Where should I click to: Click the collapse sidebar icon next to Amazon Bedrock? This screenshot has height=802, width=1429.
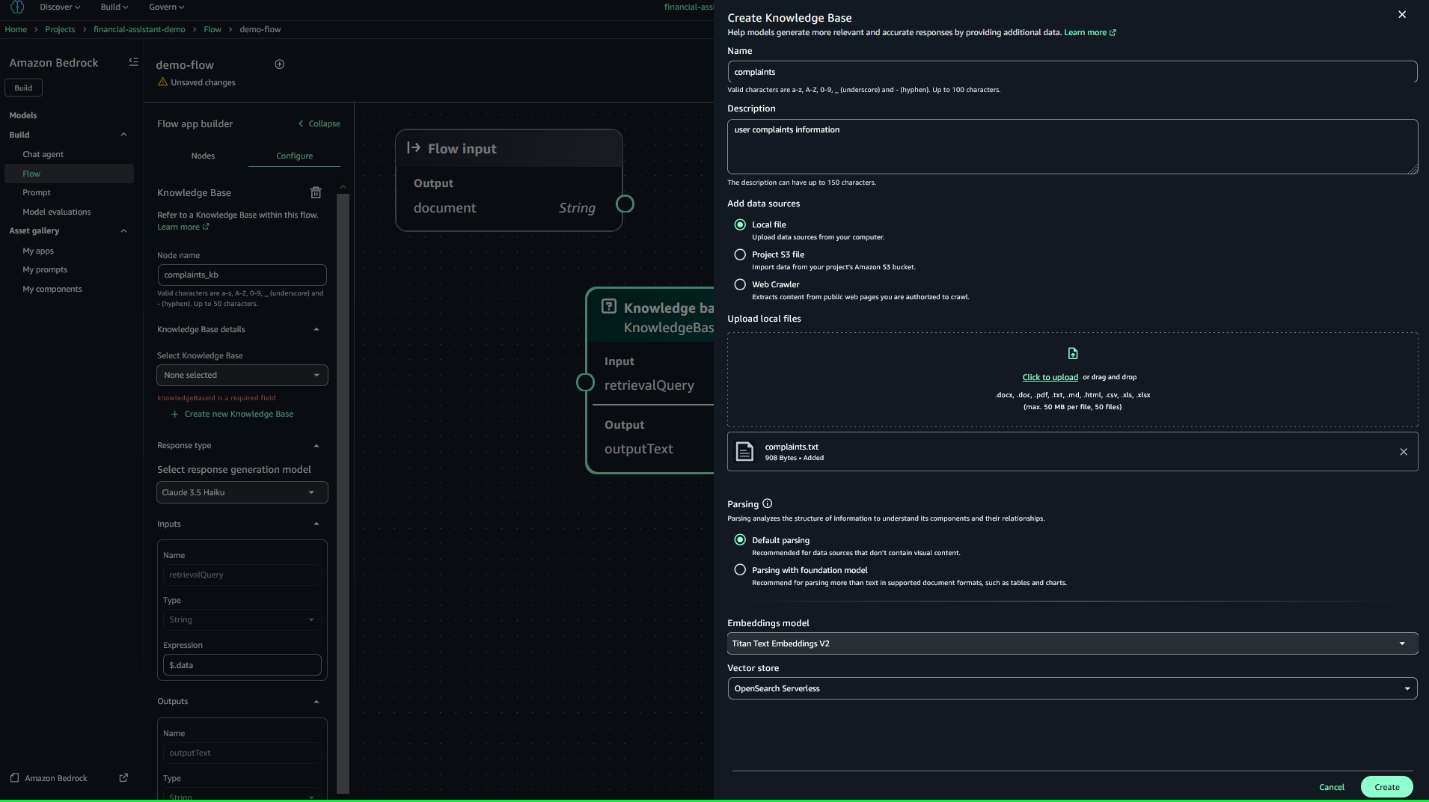point(133,61)
